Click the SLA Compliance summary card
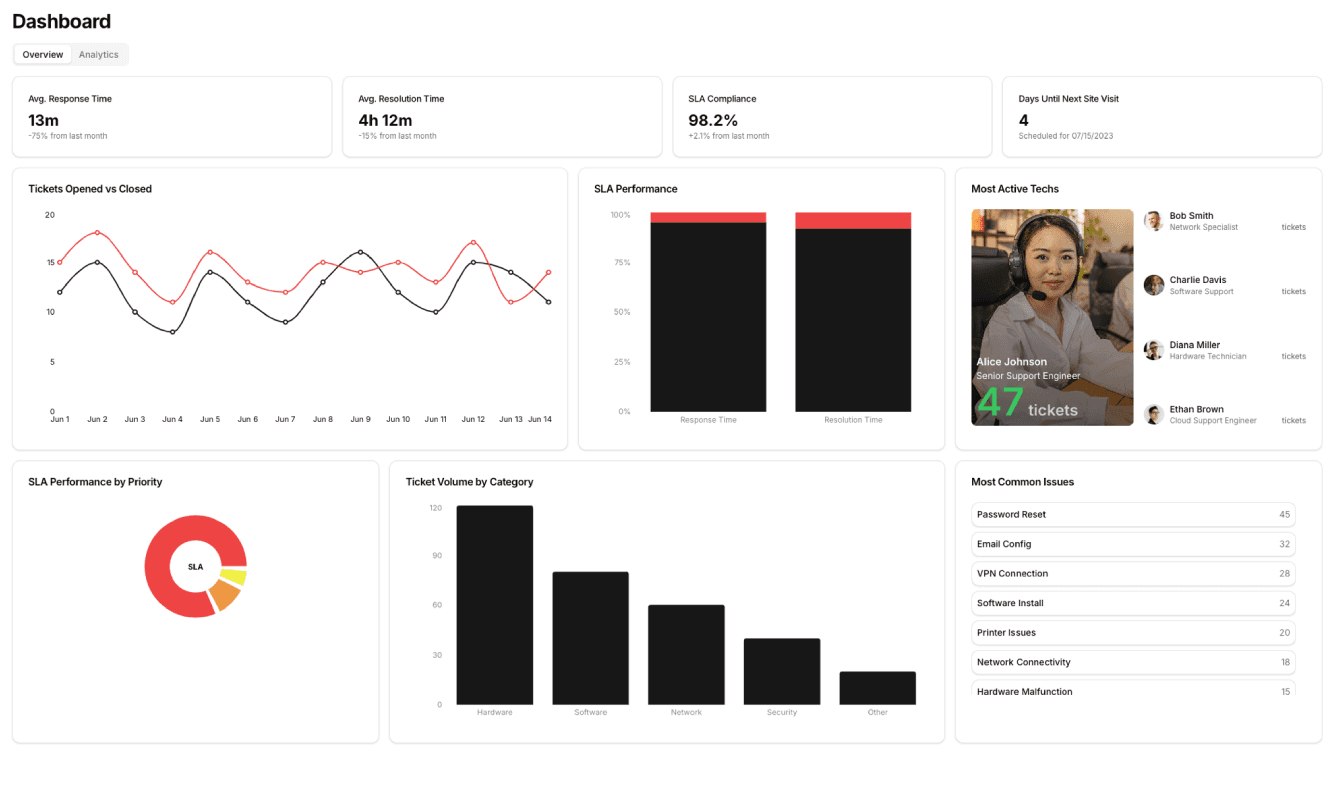This screenshot has height=800, width=1336. [x=832, y=117]
